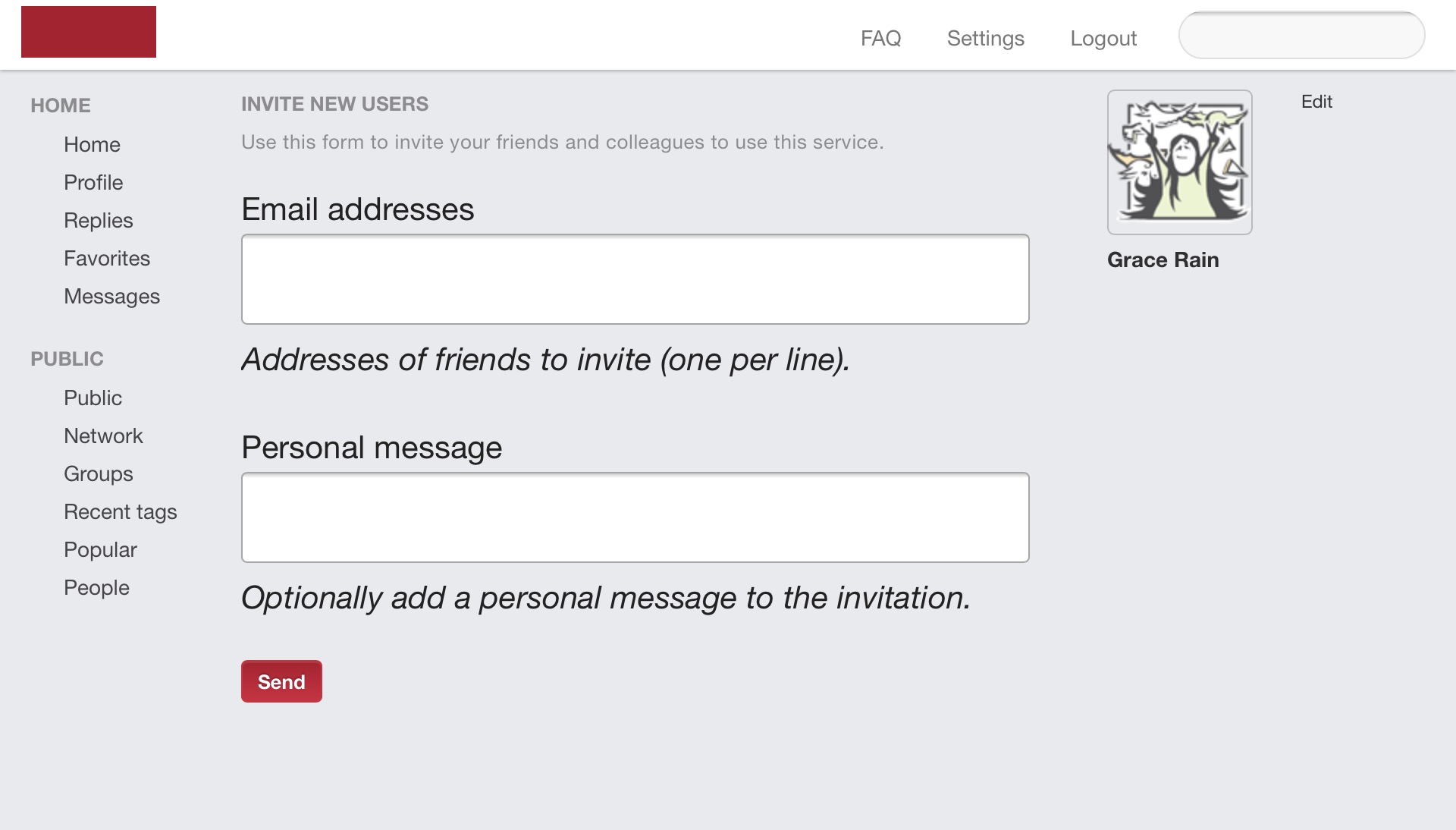View Replies from the sidebar
The image size is (1456, 830).
click(x=99, y=220)
